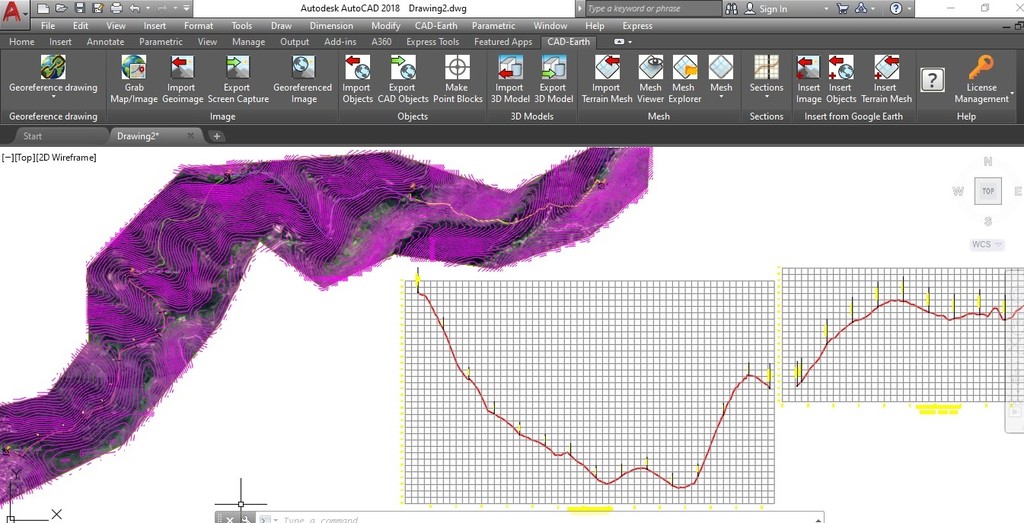Launch Export Screen Capture tool
The height and width of the screenshot is (523, 1024).
coord(237,67)
